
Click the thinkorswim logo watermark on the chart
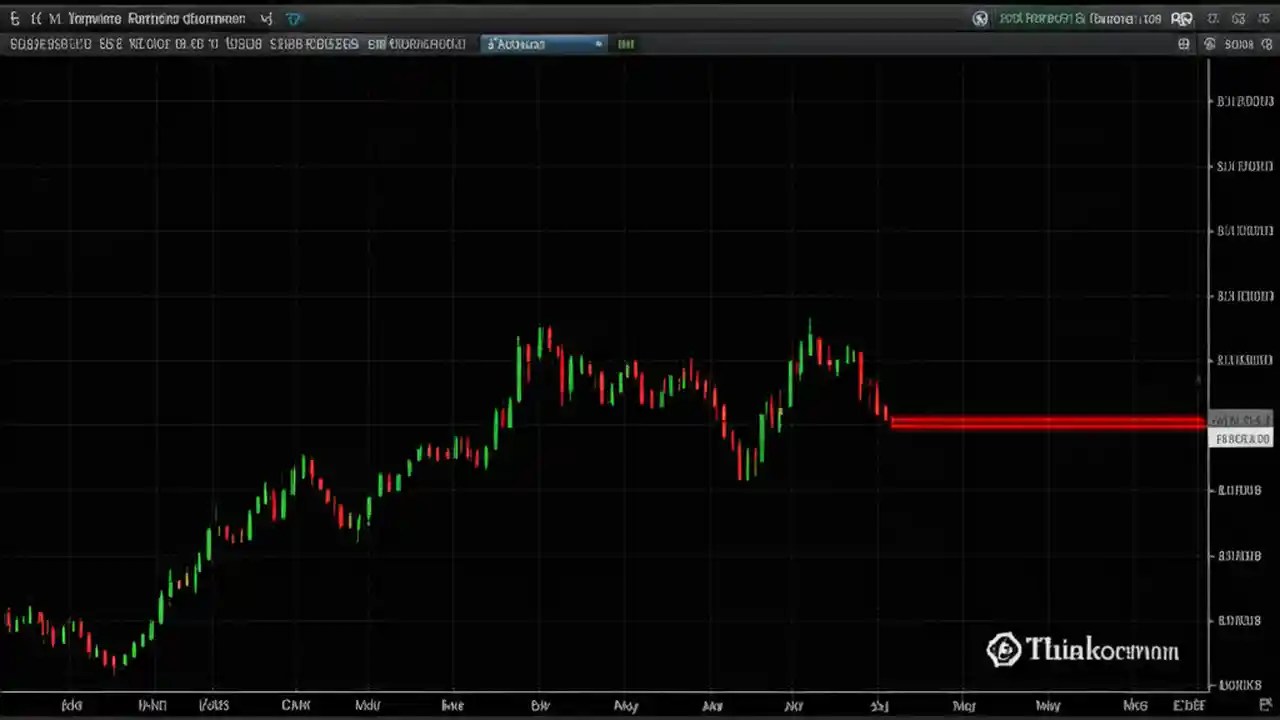(1080, 650)
